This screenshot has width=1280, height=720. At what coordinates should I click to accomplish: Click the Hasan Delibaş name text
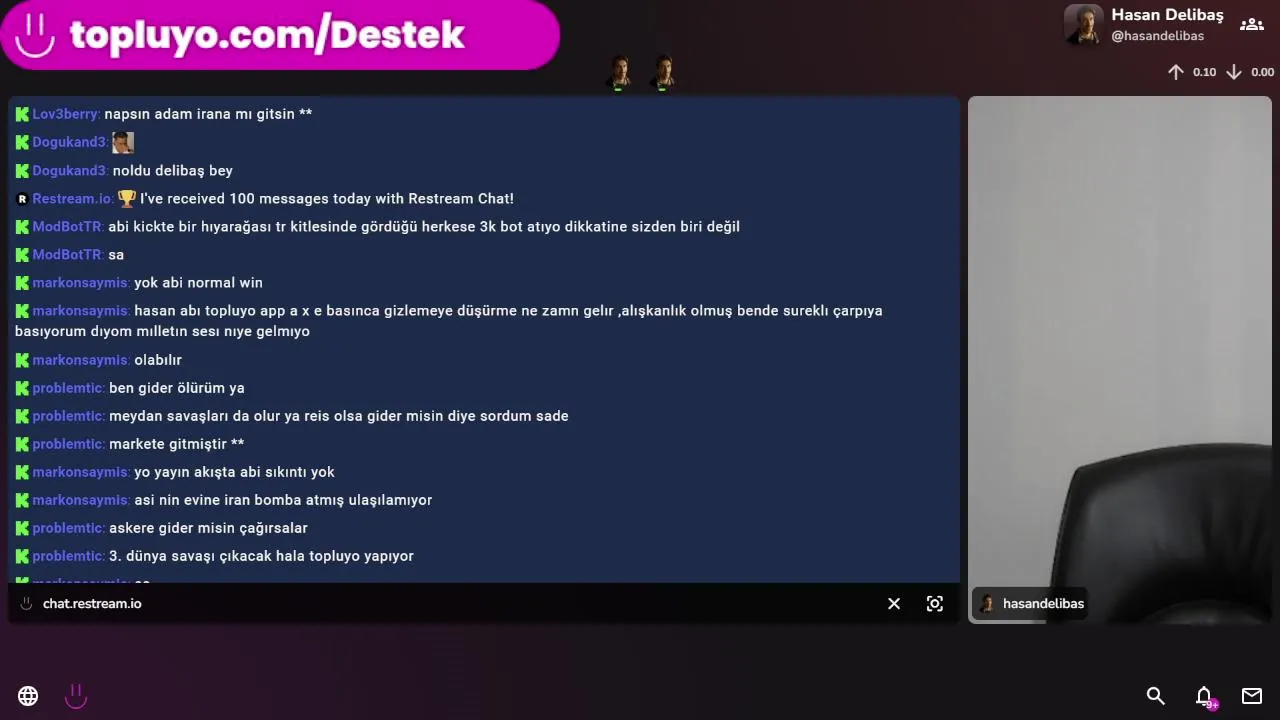coord(1167,15)
